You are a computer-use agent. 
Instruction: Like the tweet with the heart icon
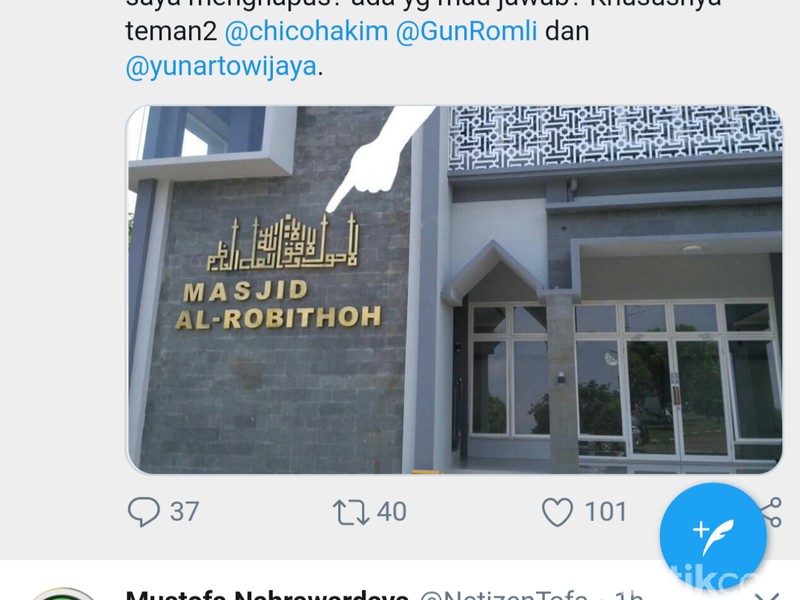[x=557, y=512]
